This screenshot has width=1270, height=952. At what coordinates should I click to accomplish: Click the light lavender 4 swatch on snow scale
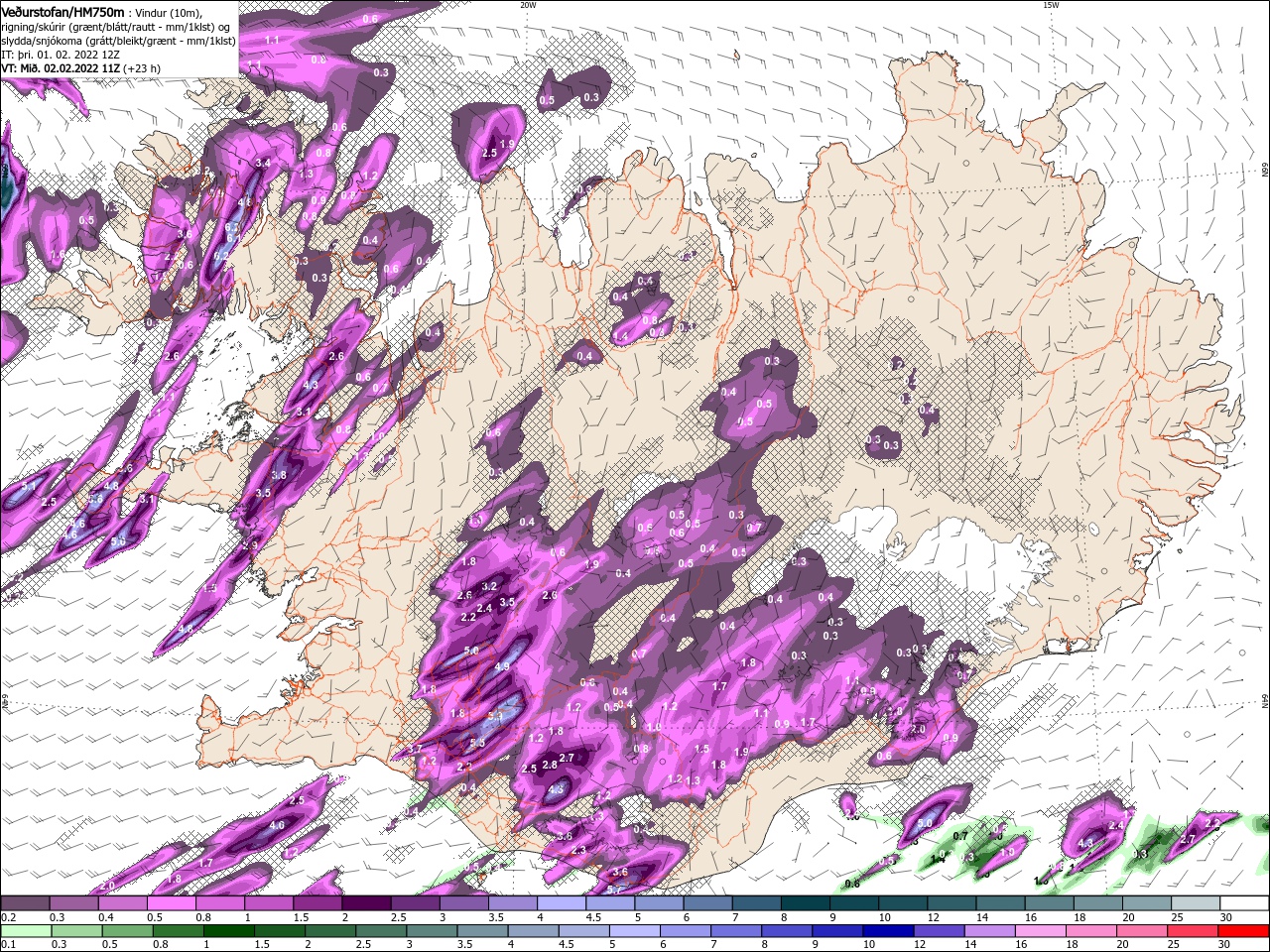[562, 903]
